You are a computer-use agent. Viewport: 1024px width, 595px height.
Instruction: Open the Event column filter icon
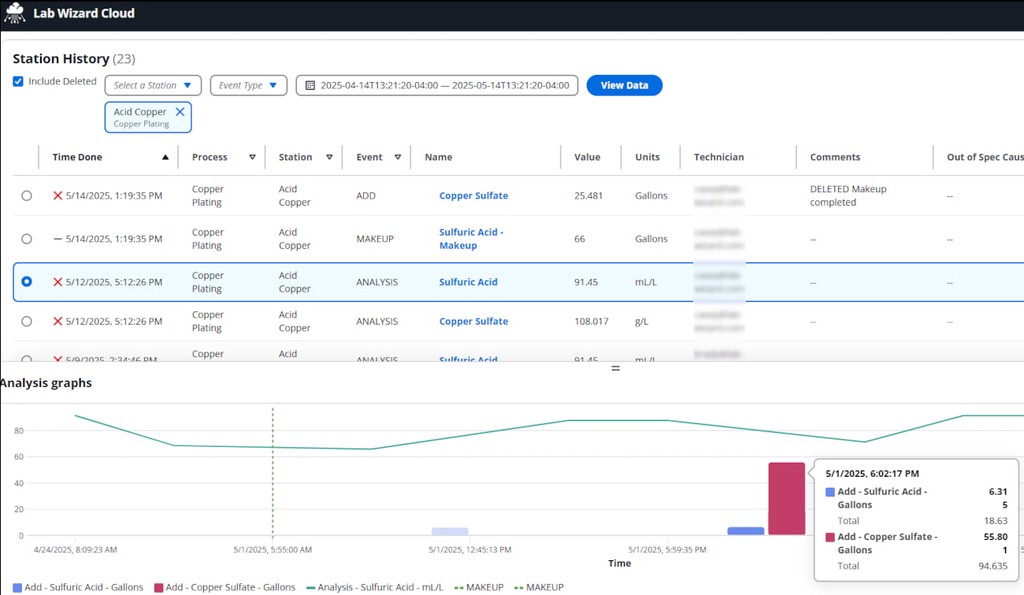tap(397, 157)
